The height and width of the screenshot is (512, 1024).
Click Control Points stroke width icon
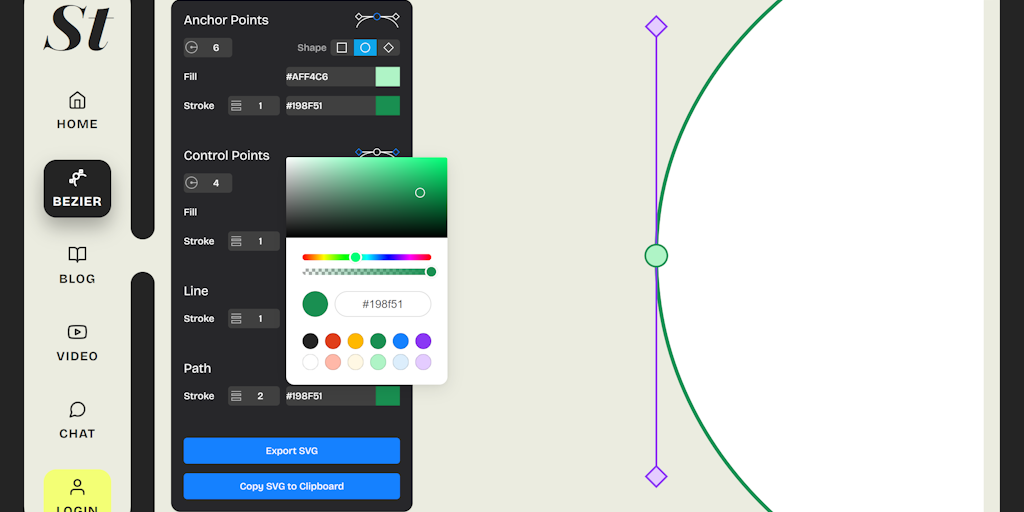(236, 241)
